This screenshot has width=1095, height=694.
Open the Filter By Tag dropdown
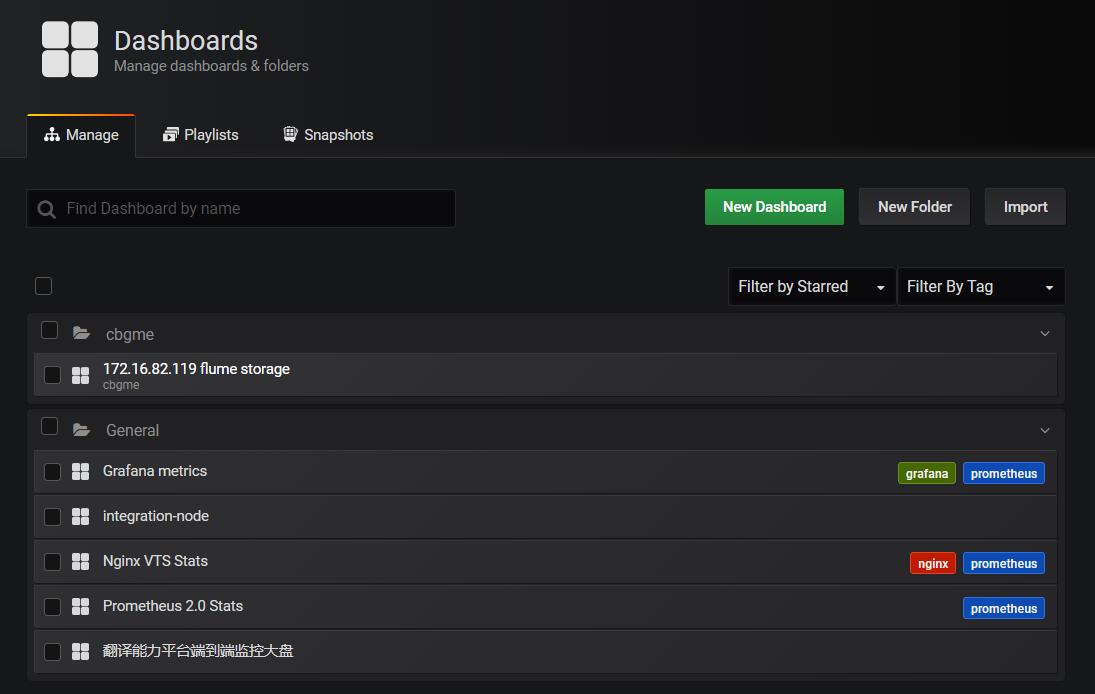(980, 286)
